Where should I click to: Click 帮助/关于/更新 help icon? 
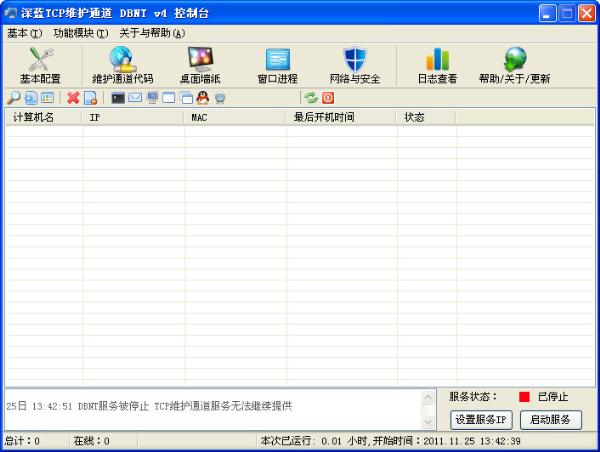[x=514, y=65]
